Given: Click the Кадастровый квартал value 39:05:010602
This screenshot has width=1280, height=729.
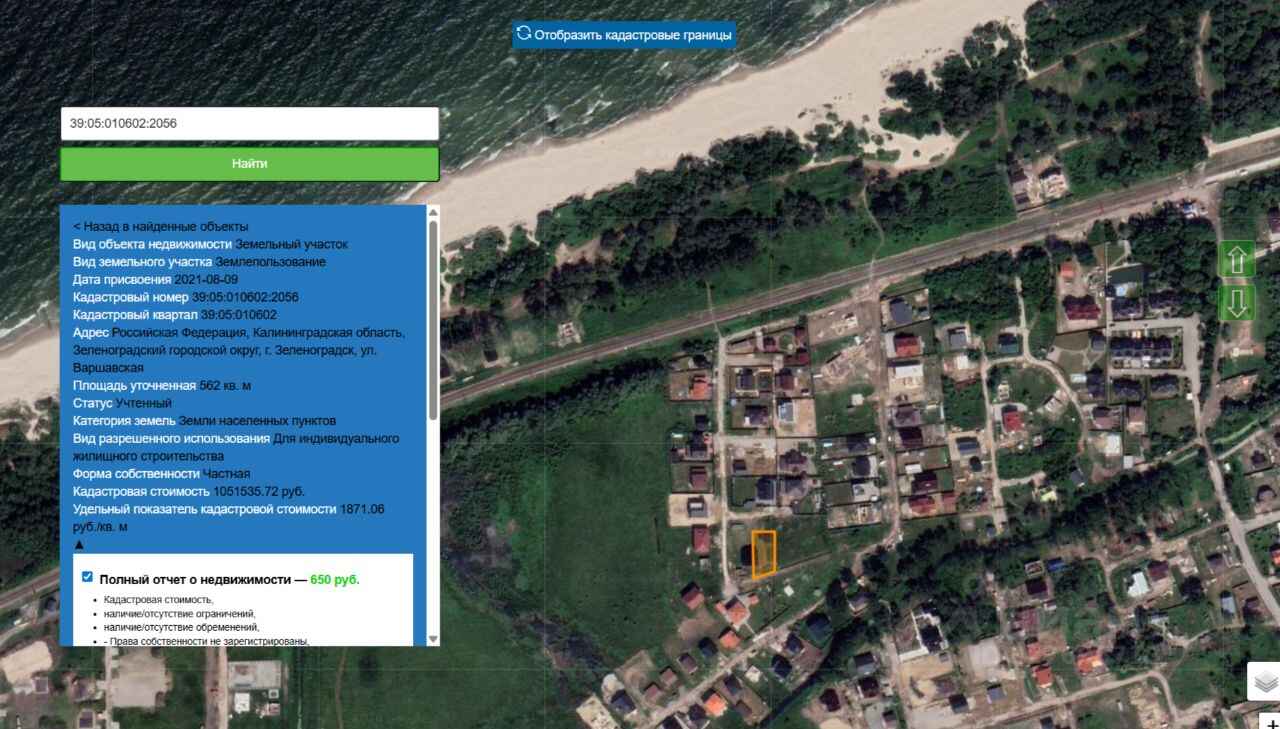Looking at the screenshot, I should (239, 315).
